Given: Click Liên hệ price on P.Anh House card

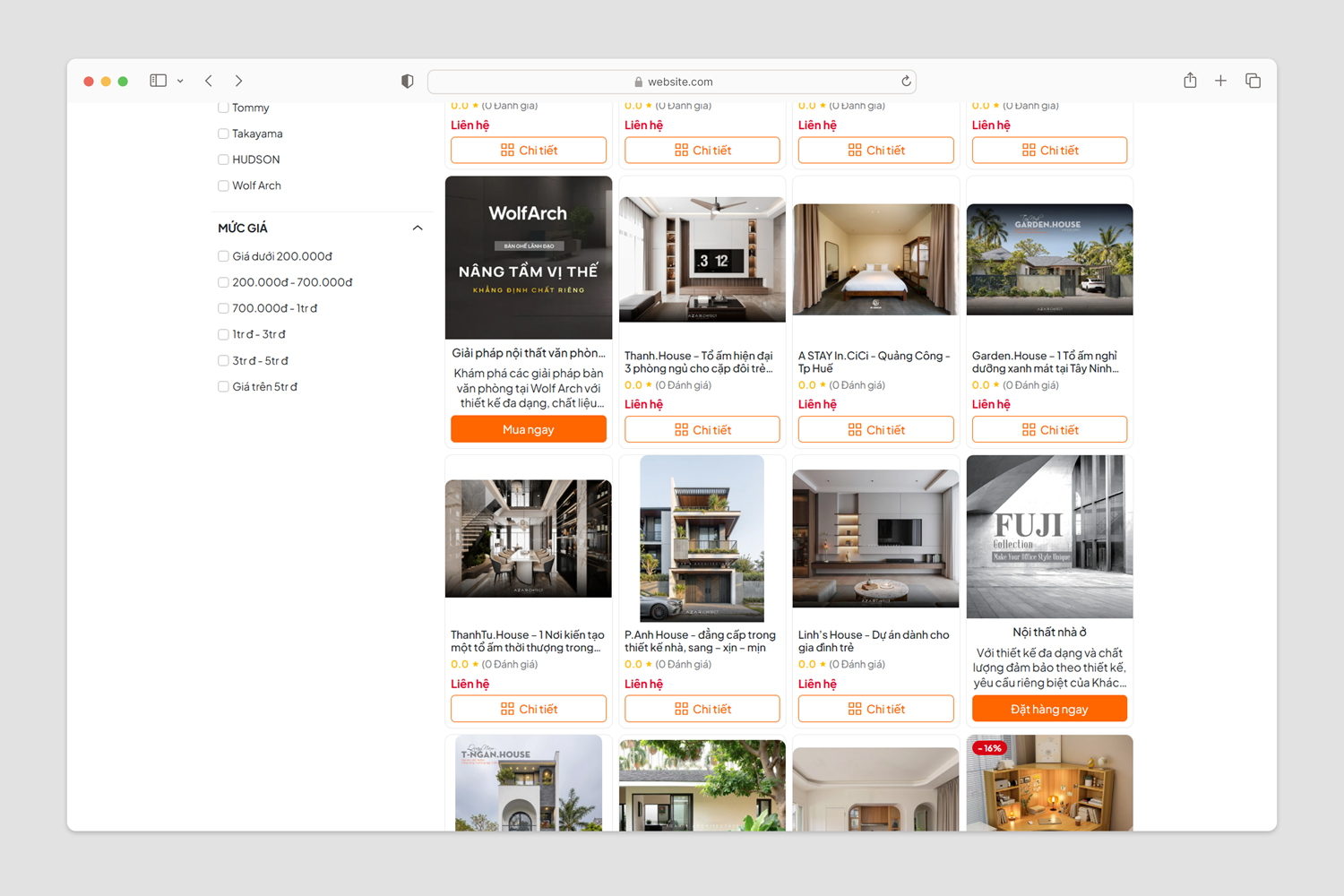Looking at the screenshot, I should click(643, 684).
